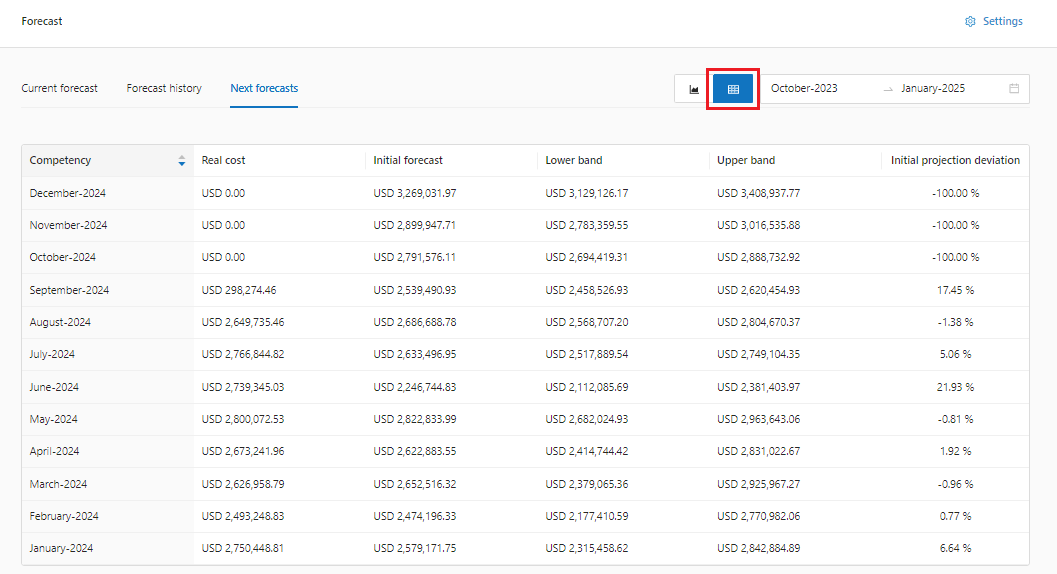Image resolution: width=1057 pixels, height=574 pixels.
Task: Click the June-2024 deviation 21.93 % cell
Action: 955,387
